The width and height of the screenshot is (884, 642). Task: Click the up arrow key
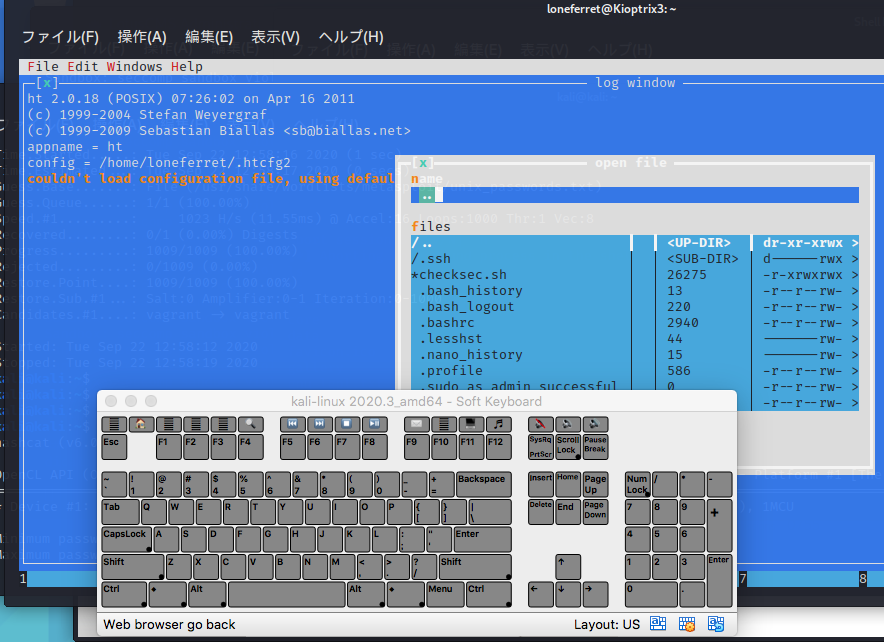pos(568,567)
